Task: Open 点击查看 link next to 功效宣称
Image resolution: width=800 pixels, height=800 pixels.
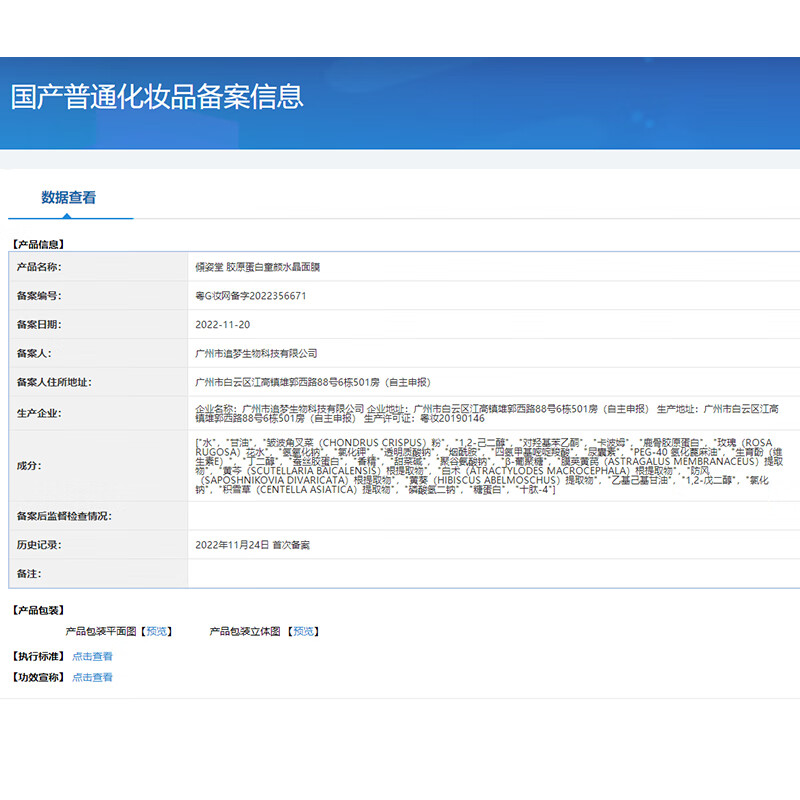Action: click(92, 678)
